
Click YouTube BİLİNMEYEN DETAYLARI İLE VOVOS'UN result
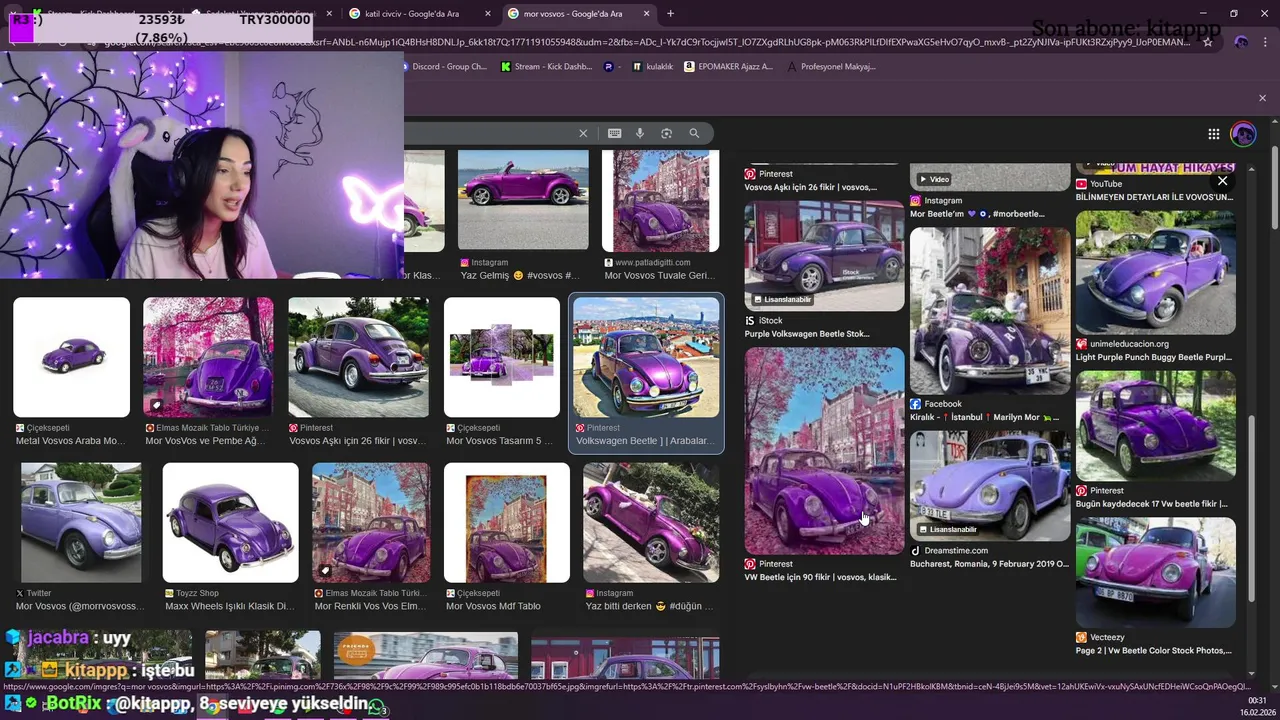[1154, 197]
